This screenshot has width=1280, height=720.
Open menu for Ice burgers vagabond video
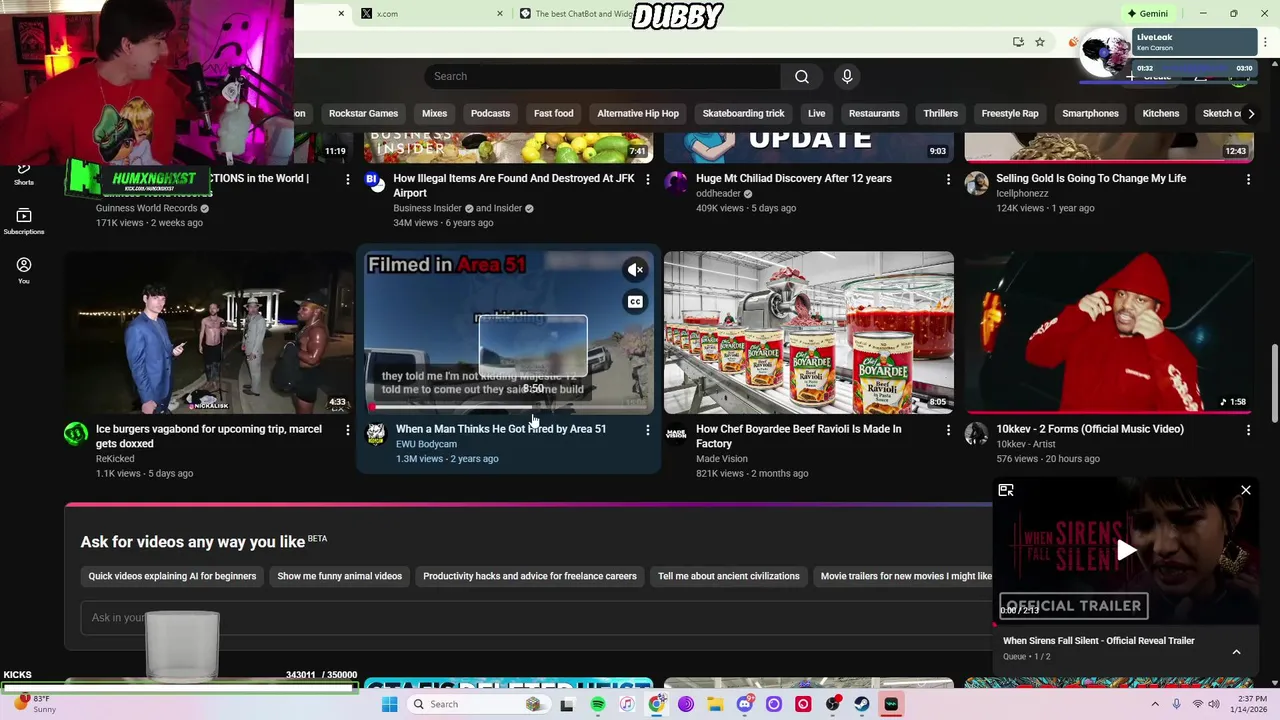(x=347, y=430)
